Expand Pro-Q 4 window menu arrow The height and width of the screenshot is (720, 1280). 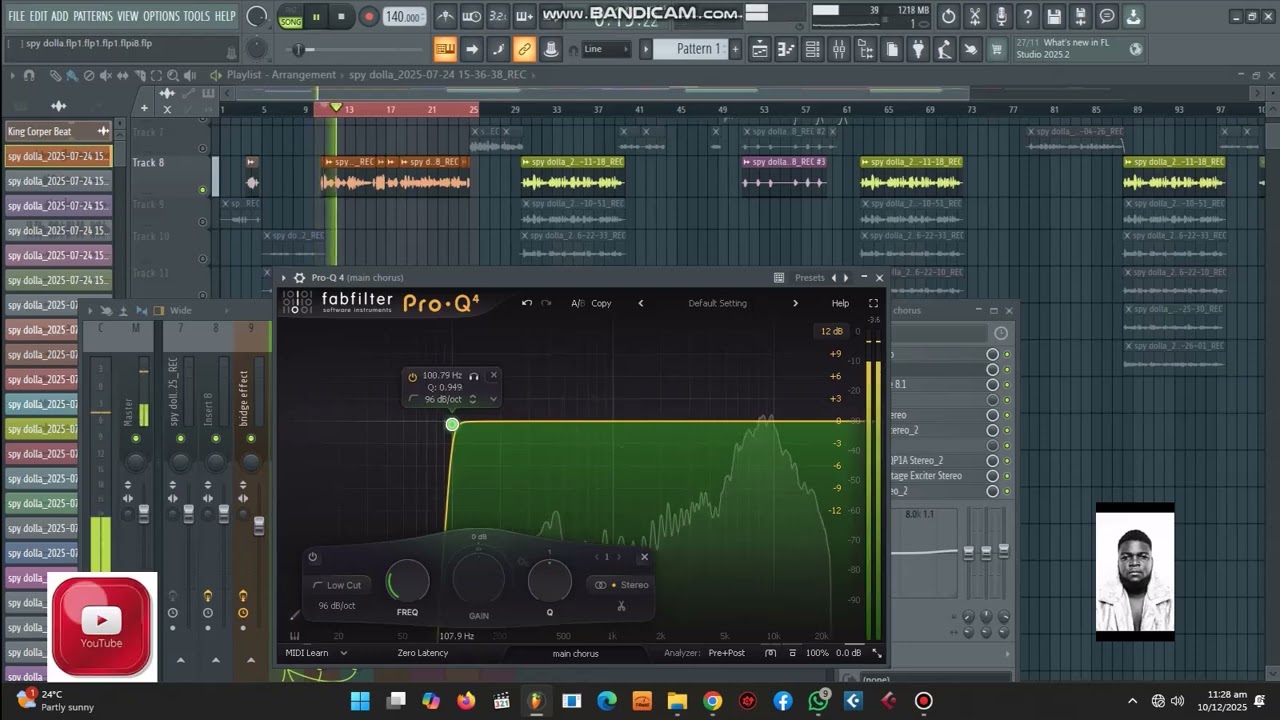[x=284, y=278]
